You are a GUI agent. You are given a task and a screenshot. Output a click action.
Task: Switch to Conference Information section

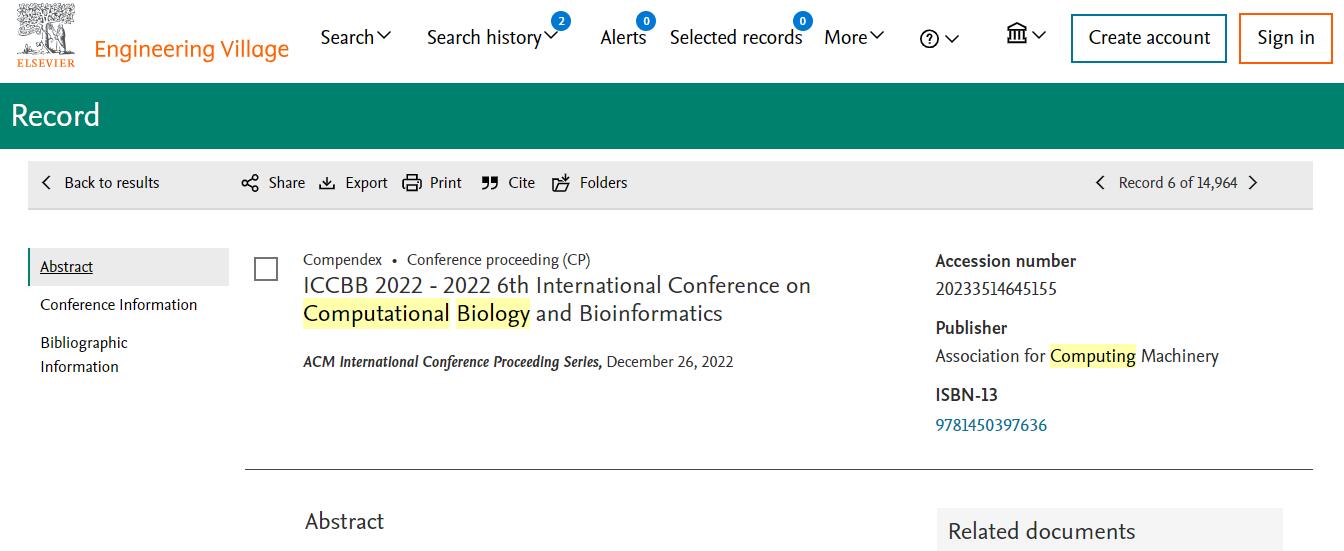tap(119, 305)
